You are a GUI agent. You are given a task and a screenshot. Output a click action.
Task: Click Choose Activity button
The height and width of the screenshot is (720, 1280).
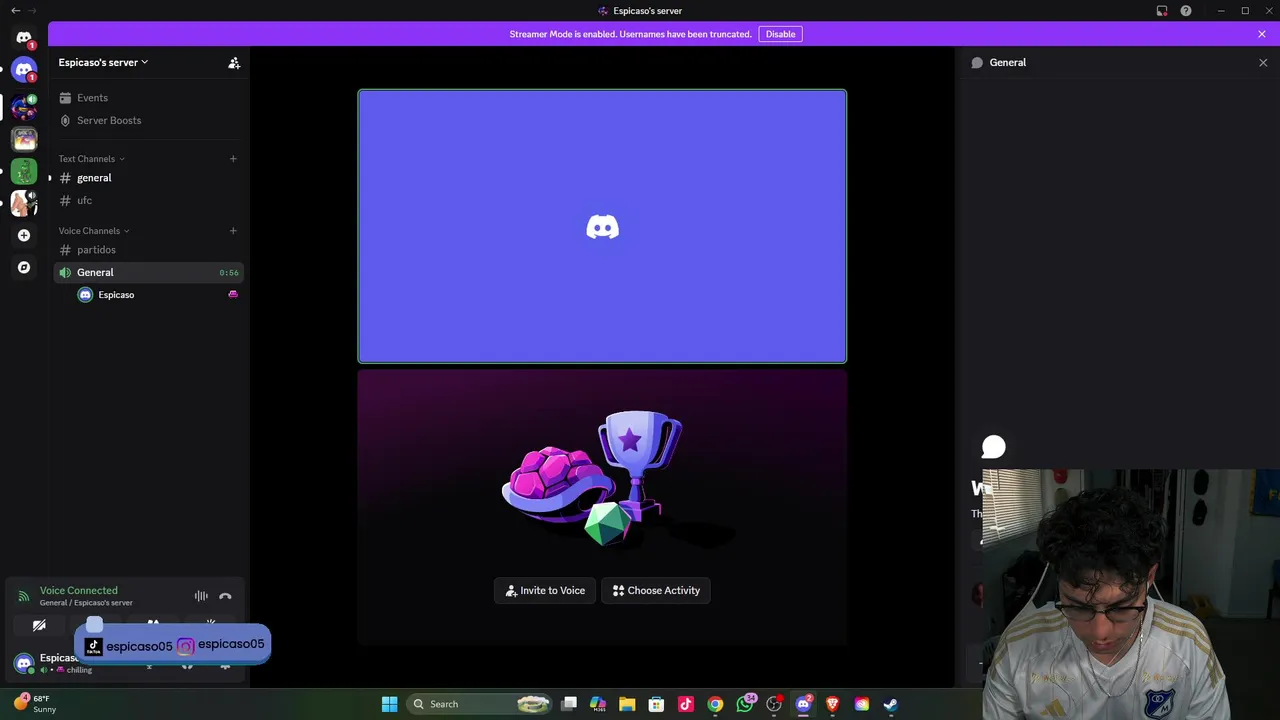point(656,591)
